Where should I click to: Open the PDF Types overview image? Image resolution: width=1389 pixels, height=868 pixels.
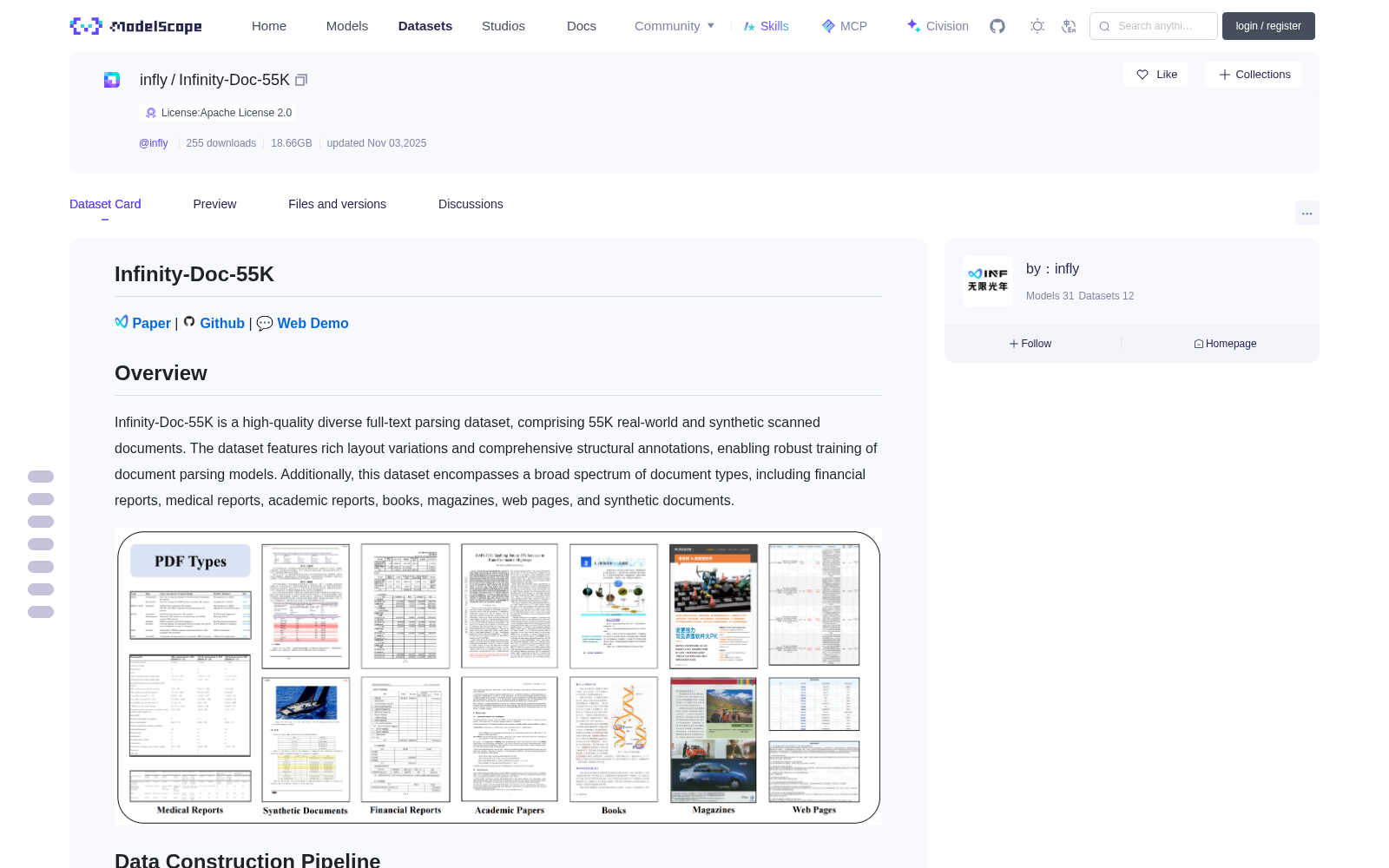[x=498, y=677]
